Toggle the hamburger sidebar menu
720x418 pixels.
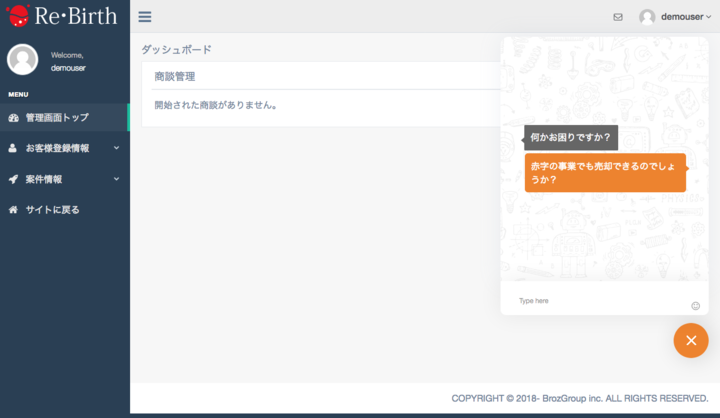(x=145, y=17)
